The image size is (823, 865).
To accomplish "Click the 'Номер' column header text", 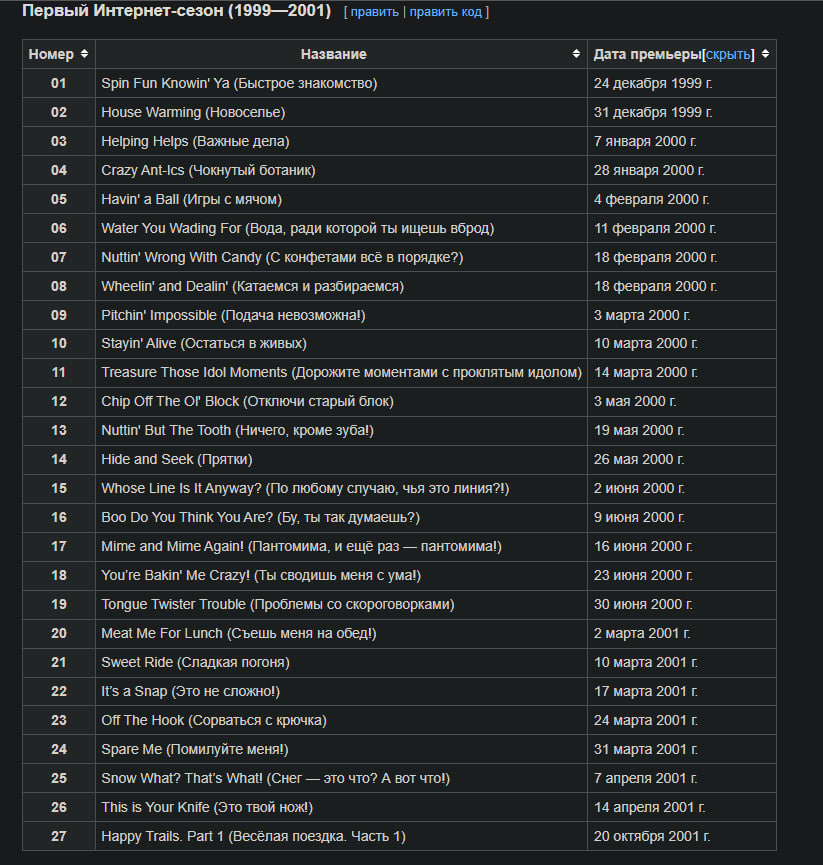I will click(x=51, y=54).
